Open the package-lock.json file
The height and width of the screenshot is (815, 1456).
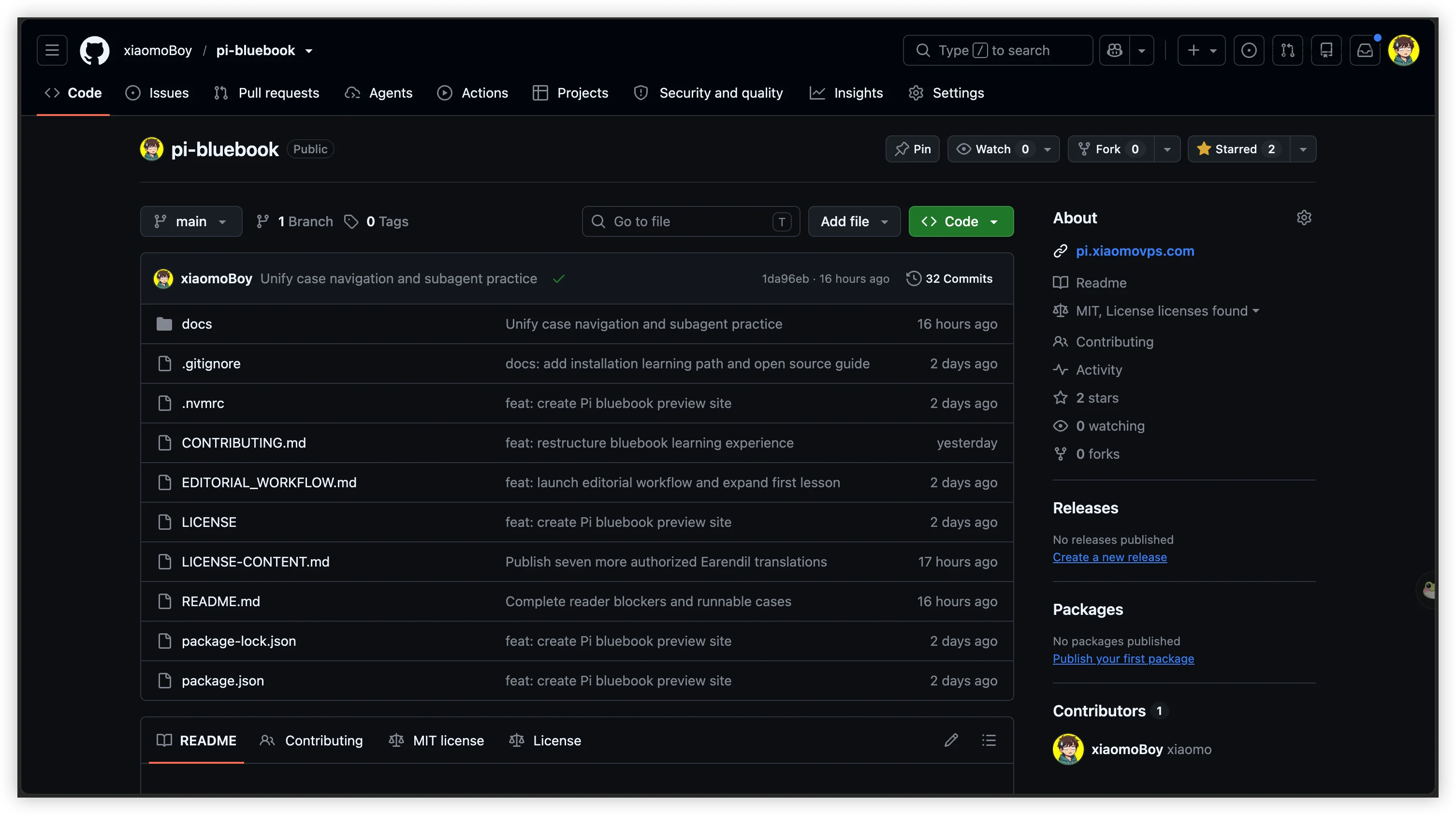click(x=238, y=641)
